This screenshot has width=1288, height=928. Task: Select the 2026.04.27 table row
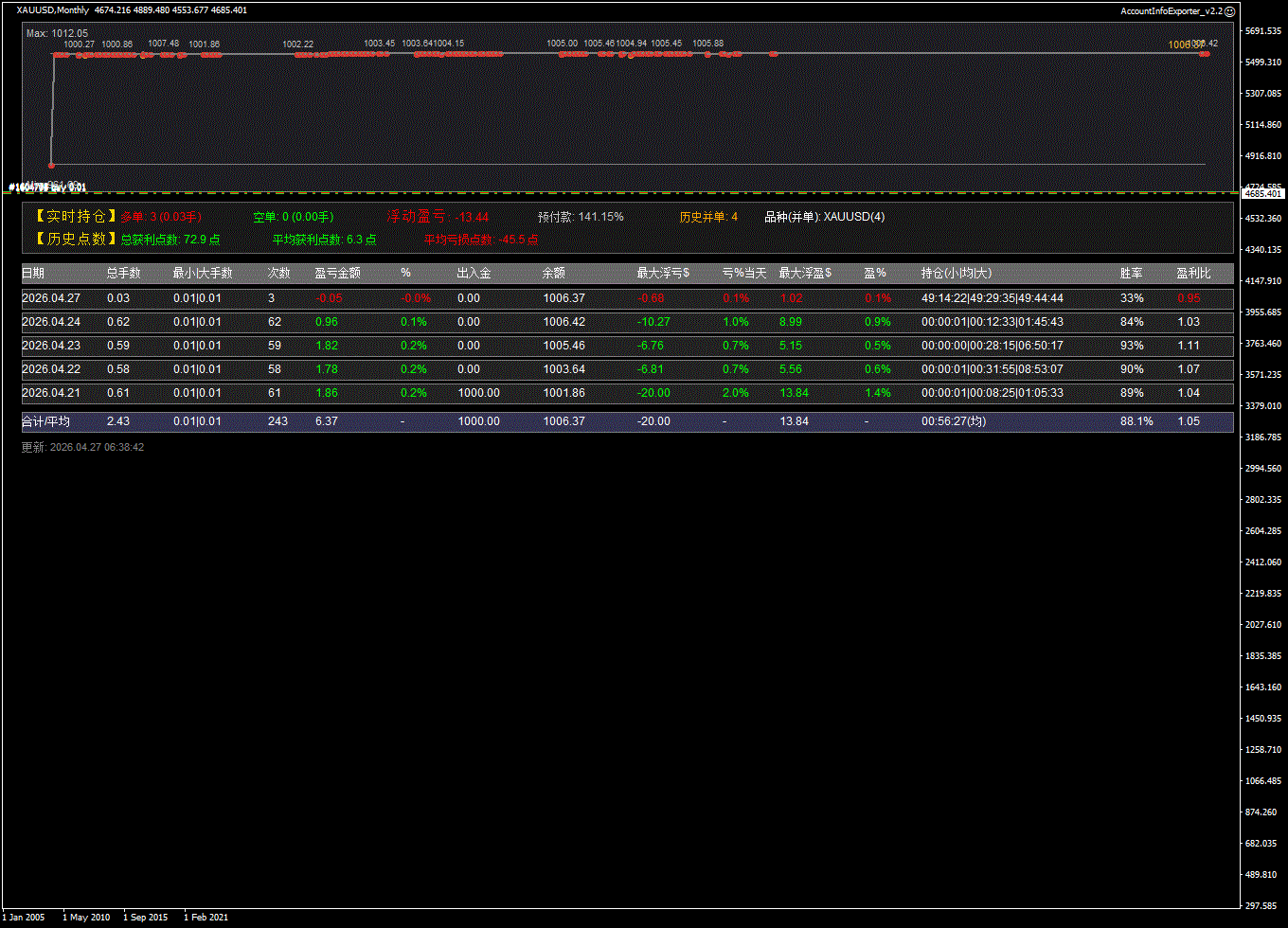tap(627, 298)
